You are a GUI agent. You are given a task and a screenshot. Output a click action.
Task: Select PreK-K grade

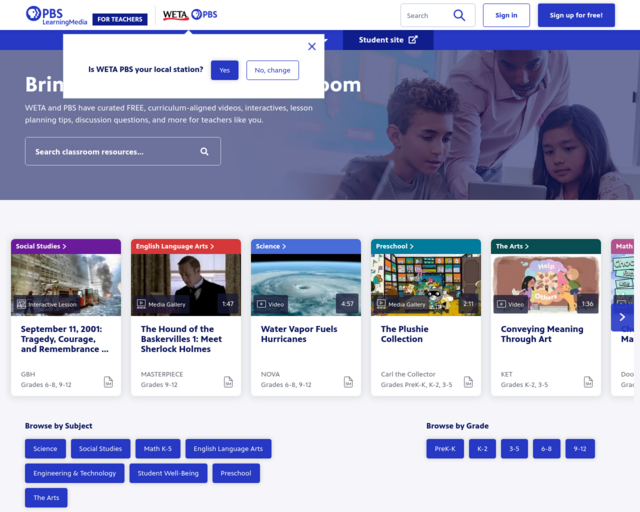pos(445,449)
